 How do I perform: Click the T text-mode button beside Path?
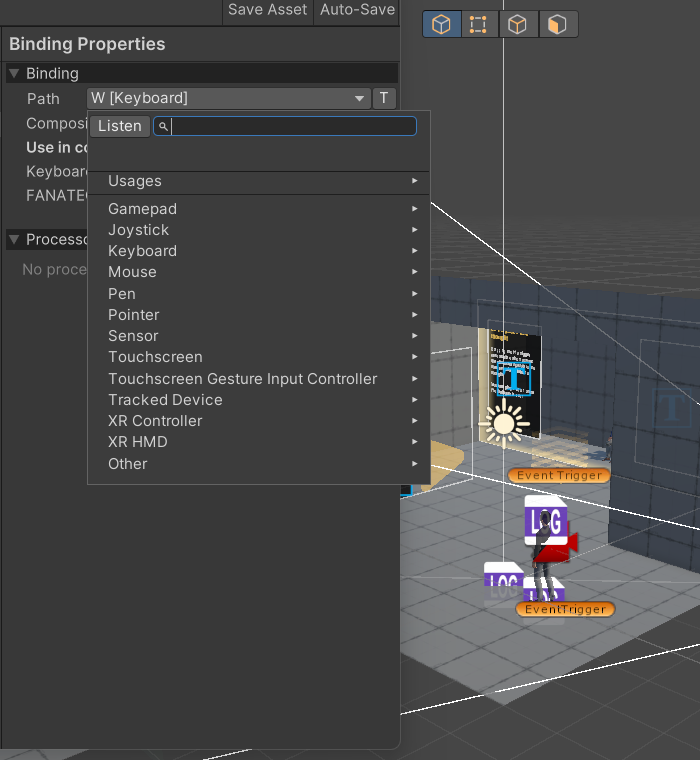pos(384,98)
